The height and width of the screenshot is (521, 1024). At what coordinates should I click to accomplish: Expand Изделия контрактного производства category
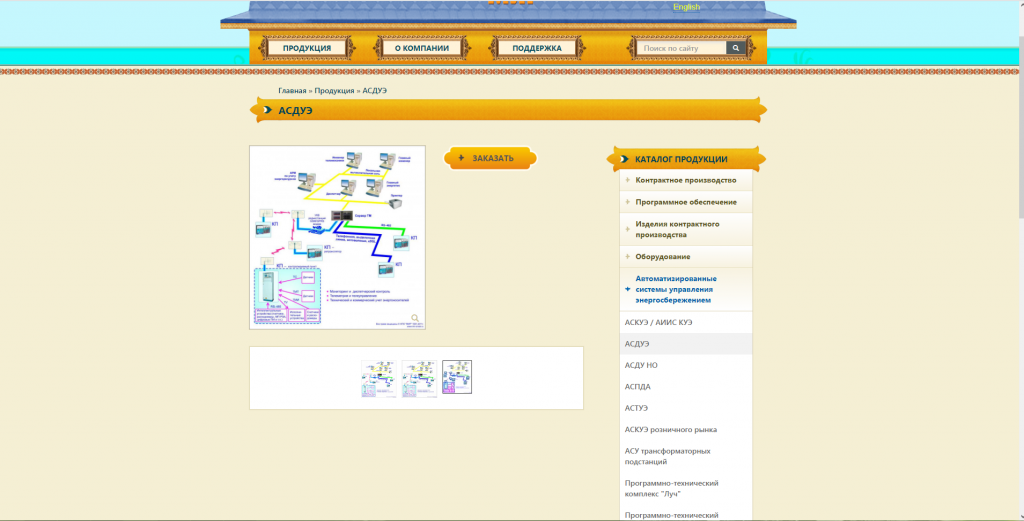pos(678,229)
